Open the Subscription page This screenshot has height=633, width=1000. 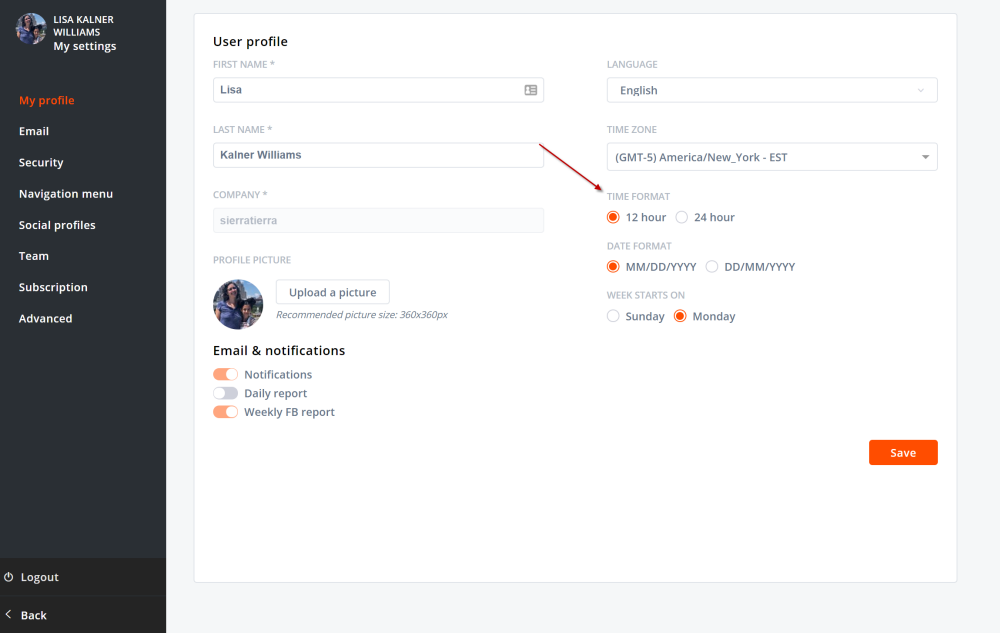[53, 287]
